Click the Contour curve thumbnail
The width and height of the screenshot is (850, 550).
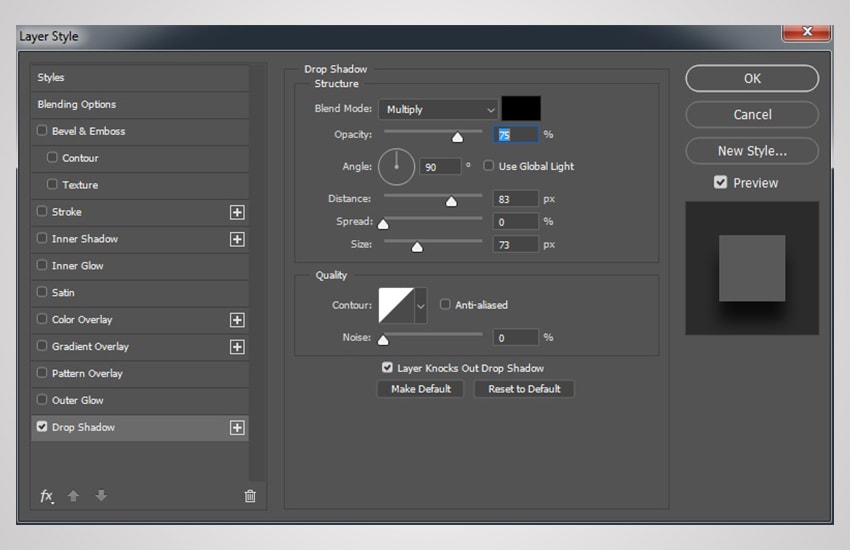coord(396,306)
